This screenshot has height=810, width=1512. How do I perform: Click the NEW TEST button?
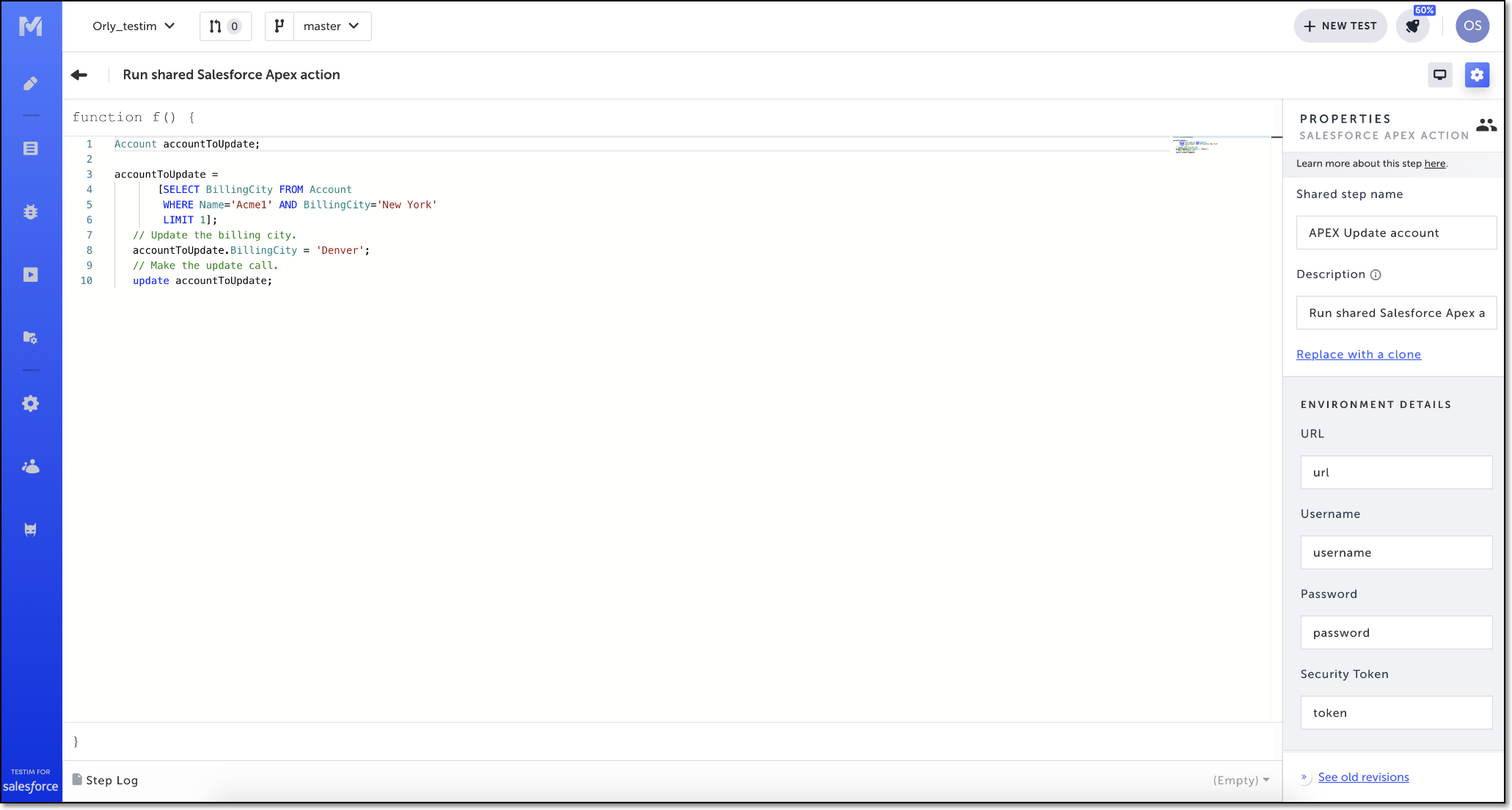point(1340,26)
